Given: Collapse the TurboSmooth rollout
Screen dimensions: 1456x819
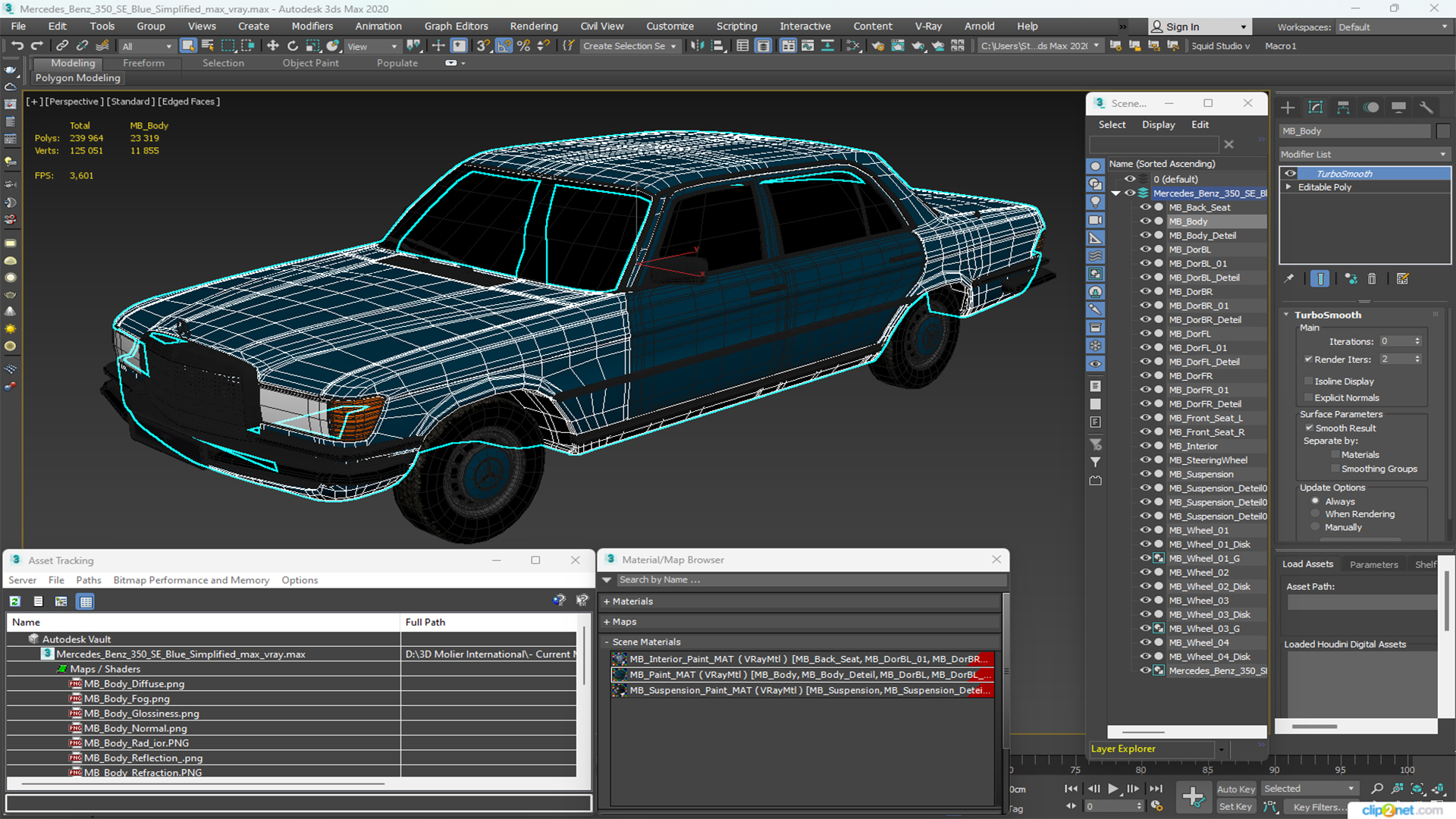Looking at the screenshot, I should [x=1287, y=315].
